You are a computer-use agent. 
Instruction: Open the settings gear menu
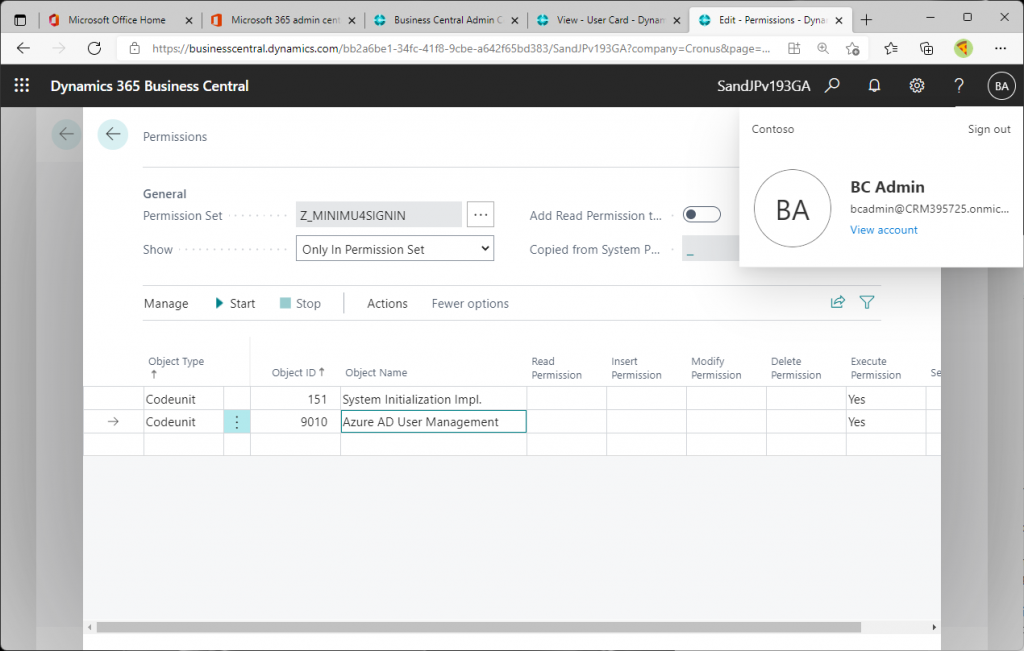(x=917, y=86)
